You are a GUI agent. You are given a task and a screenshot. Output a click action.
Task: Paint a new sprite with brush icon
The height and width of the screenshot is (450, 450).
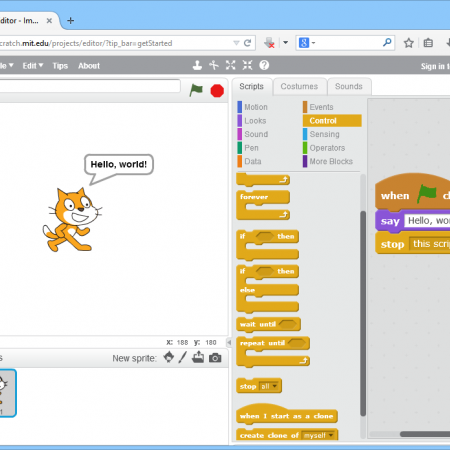(182, 358)
